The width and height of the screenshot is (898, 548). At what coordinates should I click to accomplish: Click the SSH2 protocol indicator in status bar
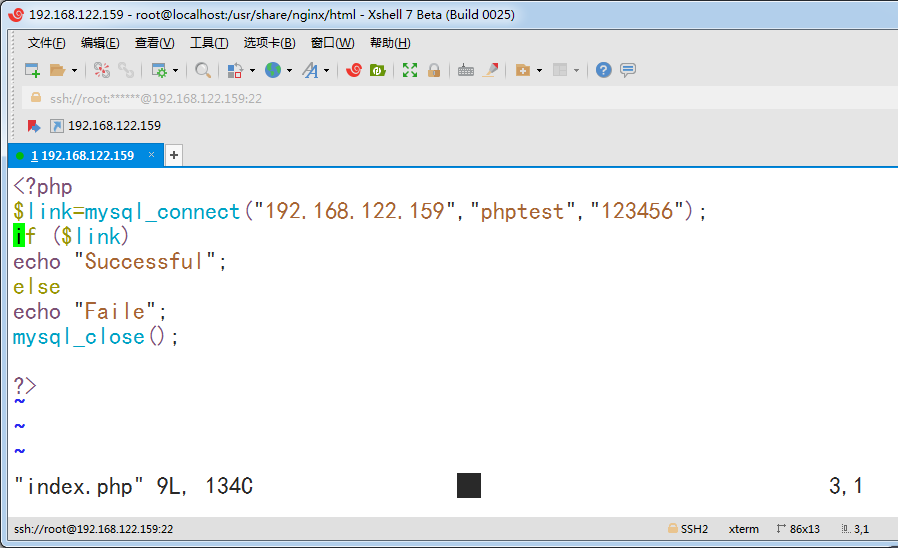[688, 529]
